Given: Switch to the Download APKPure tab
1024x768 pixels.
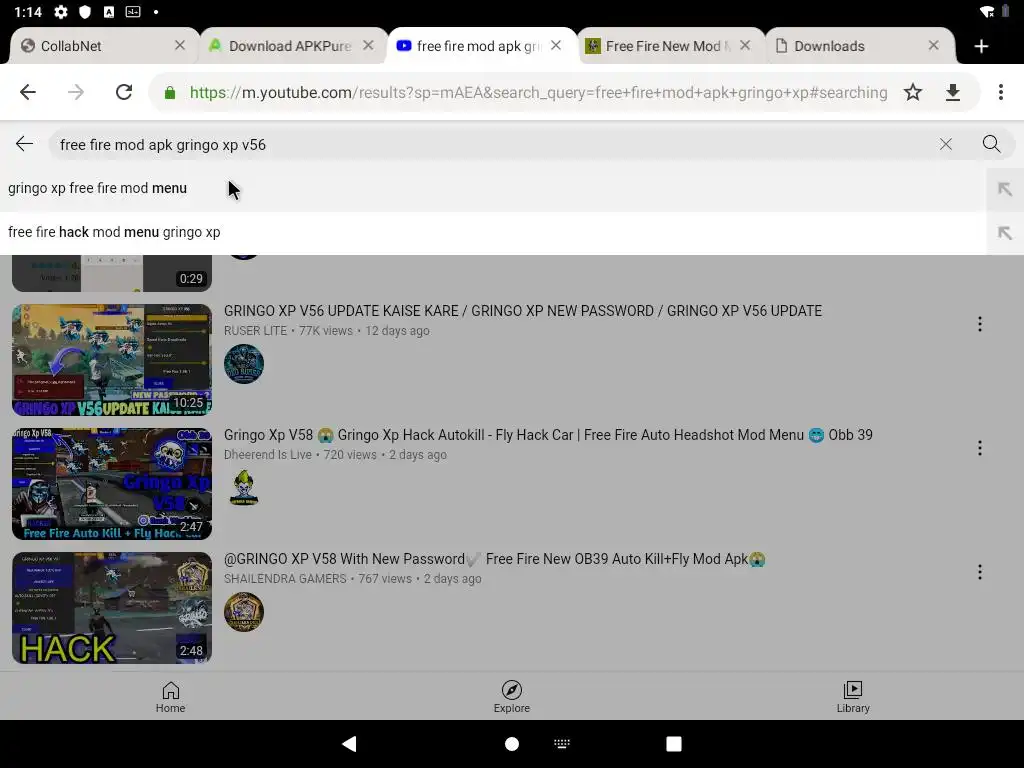Looking at the screenshot, I should [287, 46].
